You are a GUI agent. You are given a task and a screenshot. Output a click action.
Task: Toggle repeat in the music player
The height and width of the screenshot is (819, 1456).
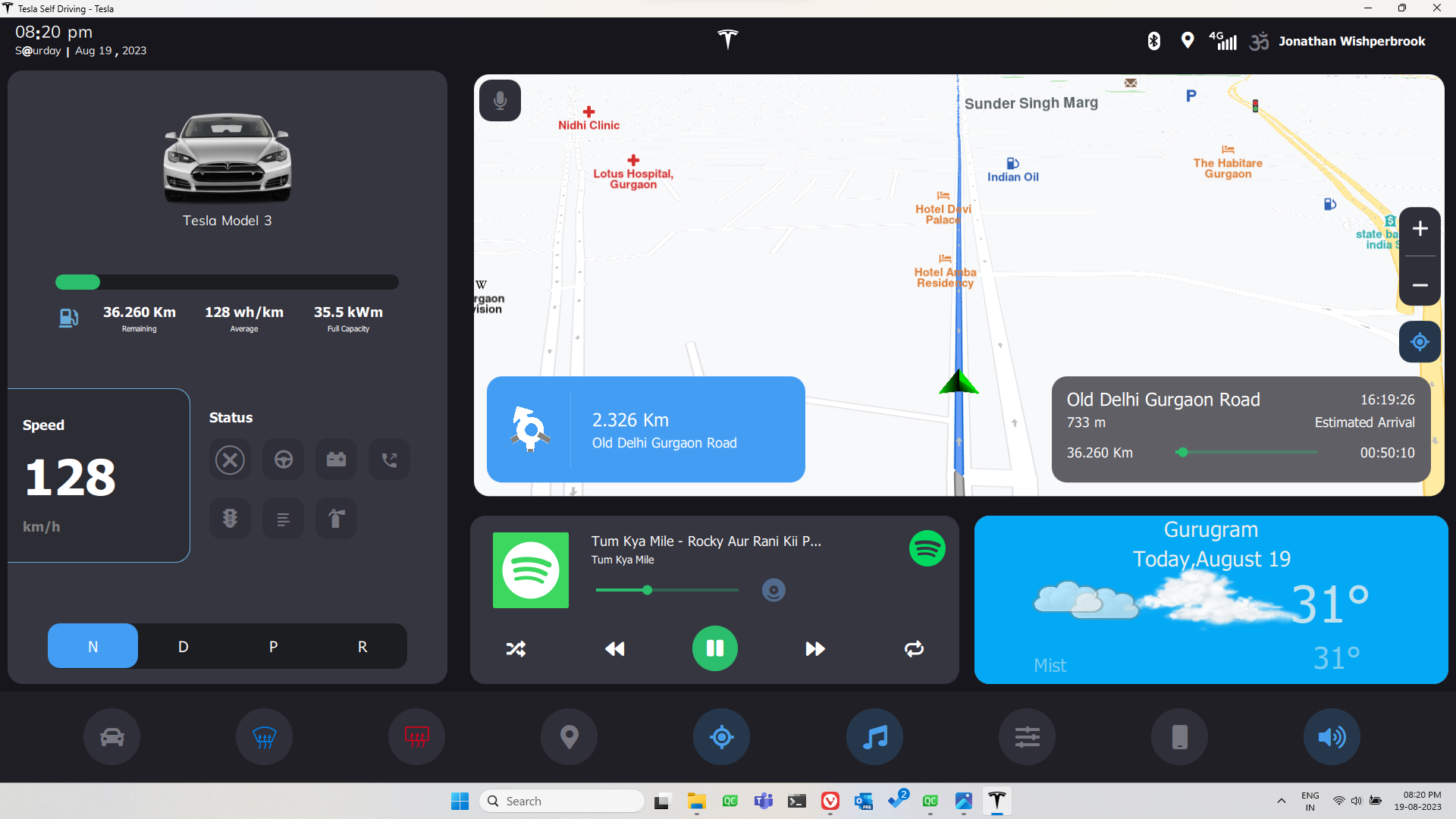pyautogui.click(x=914, y=649)
